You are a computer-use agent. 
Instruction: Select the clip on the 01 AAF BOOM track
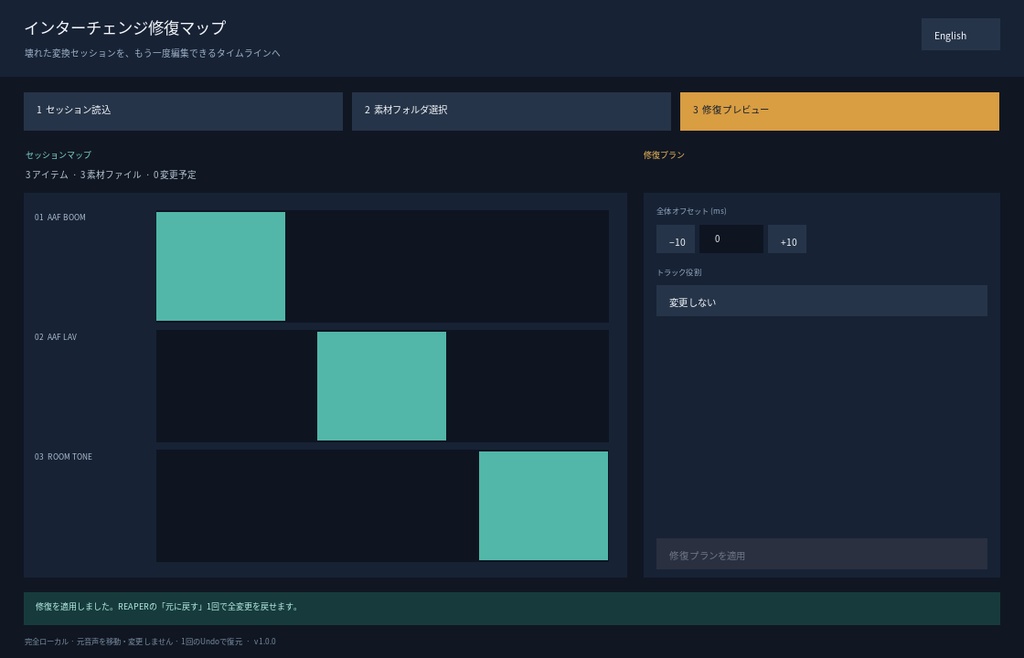pos(221,266)
